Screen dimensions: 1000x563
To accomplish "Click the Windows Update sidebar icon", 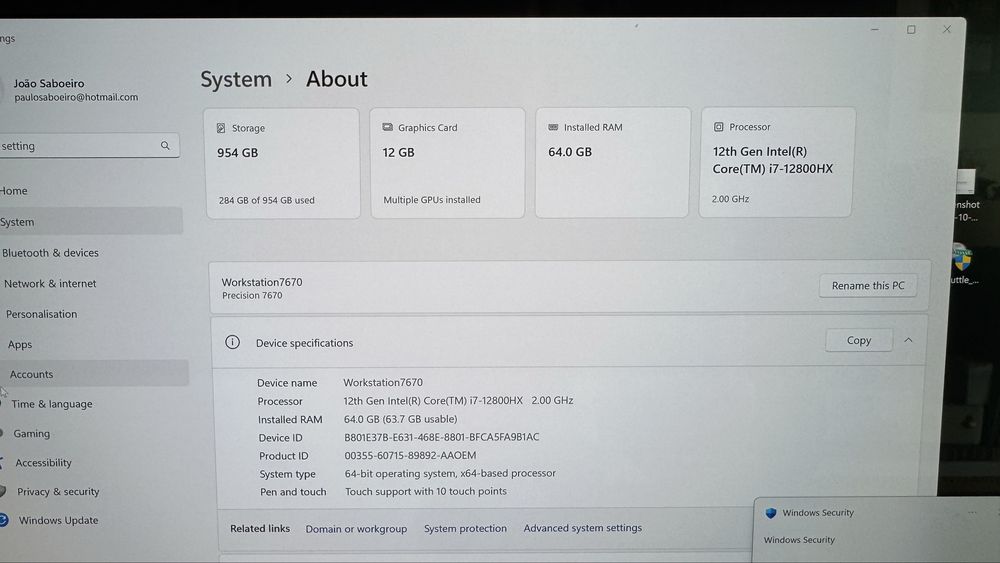I will [x=3, y=520].
